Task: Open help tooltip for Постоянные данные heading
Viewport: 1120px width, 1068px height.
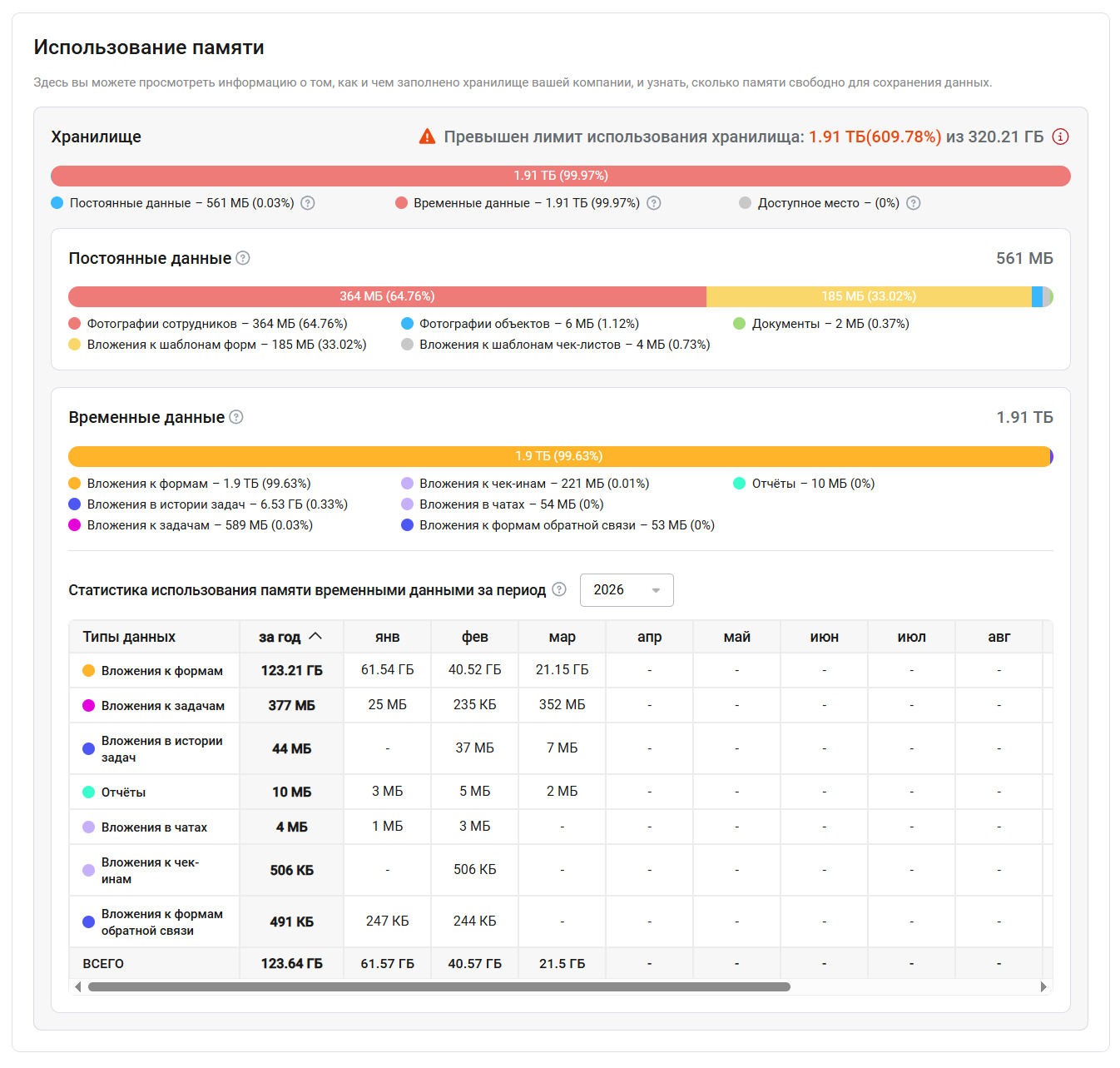Action: click(243, 258)
